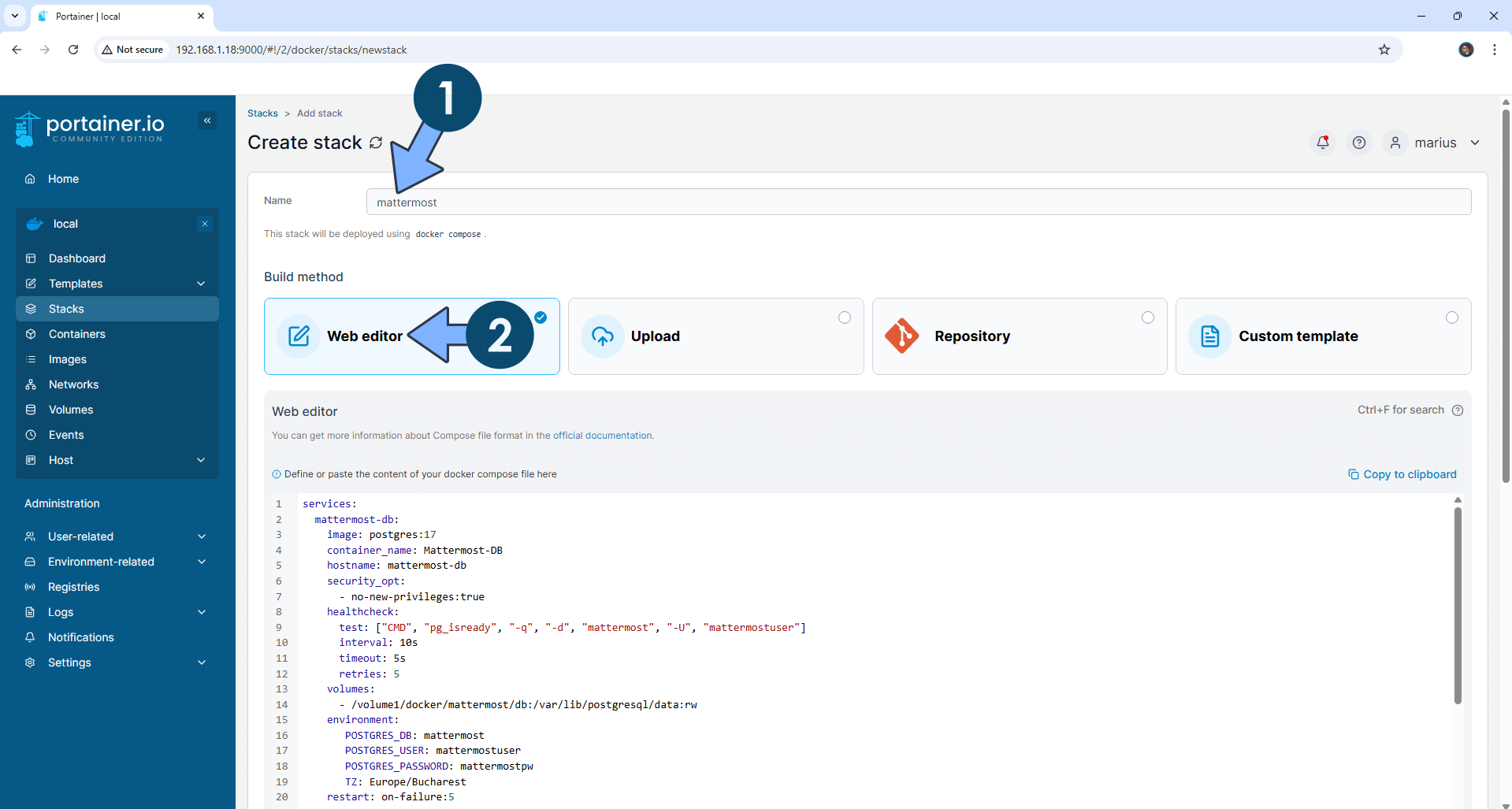Click the Stacks layers icon
The height and width of the screenshot is (809, 1512).
(31, 309)
